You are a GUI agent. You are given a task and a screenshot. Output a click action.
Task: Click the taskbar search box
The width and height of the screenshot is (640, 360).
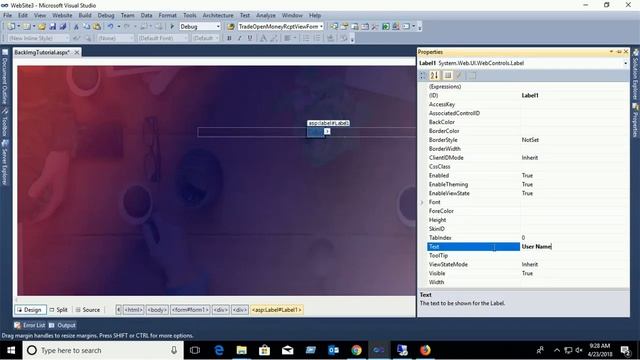[103, 350]
